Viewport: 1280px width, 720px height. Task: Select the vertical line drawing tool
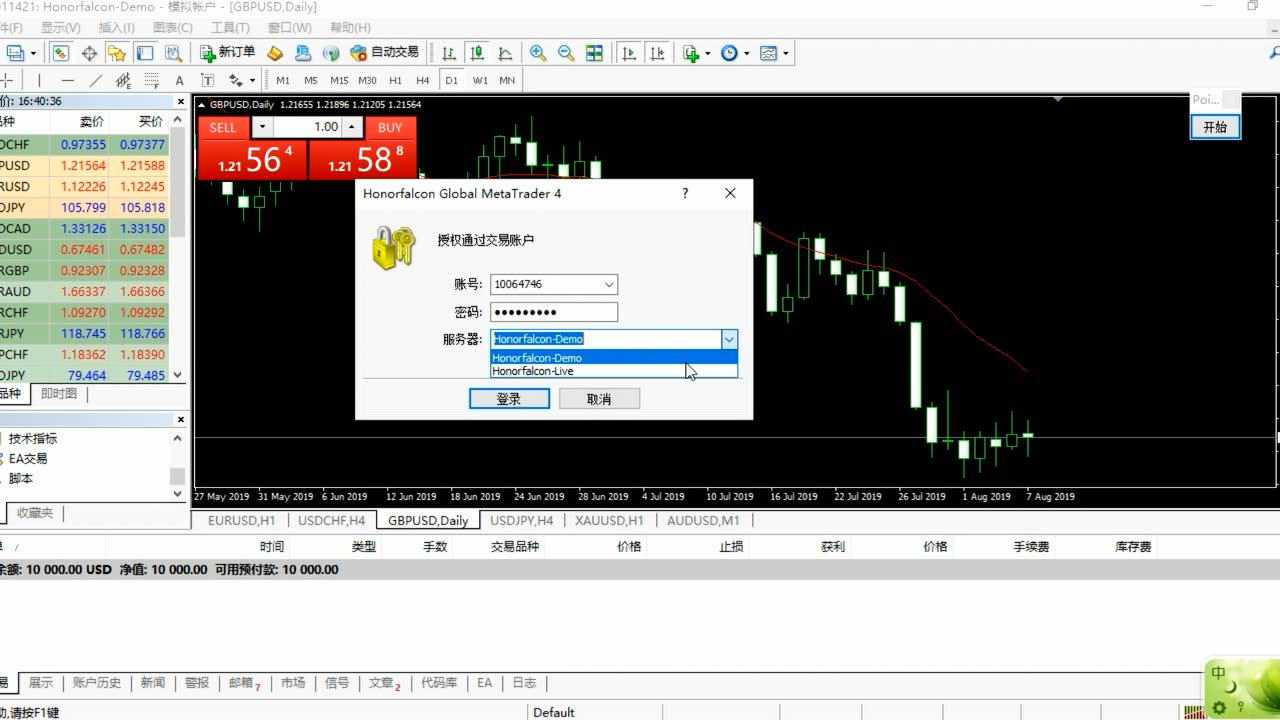(39, 80)
